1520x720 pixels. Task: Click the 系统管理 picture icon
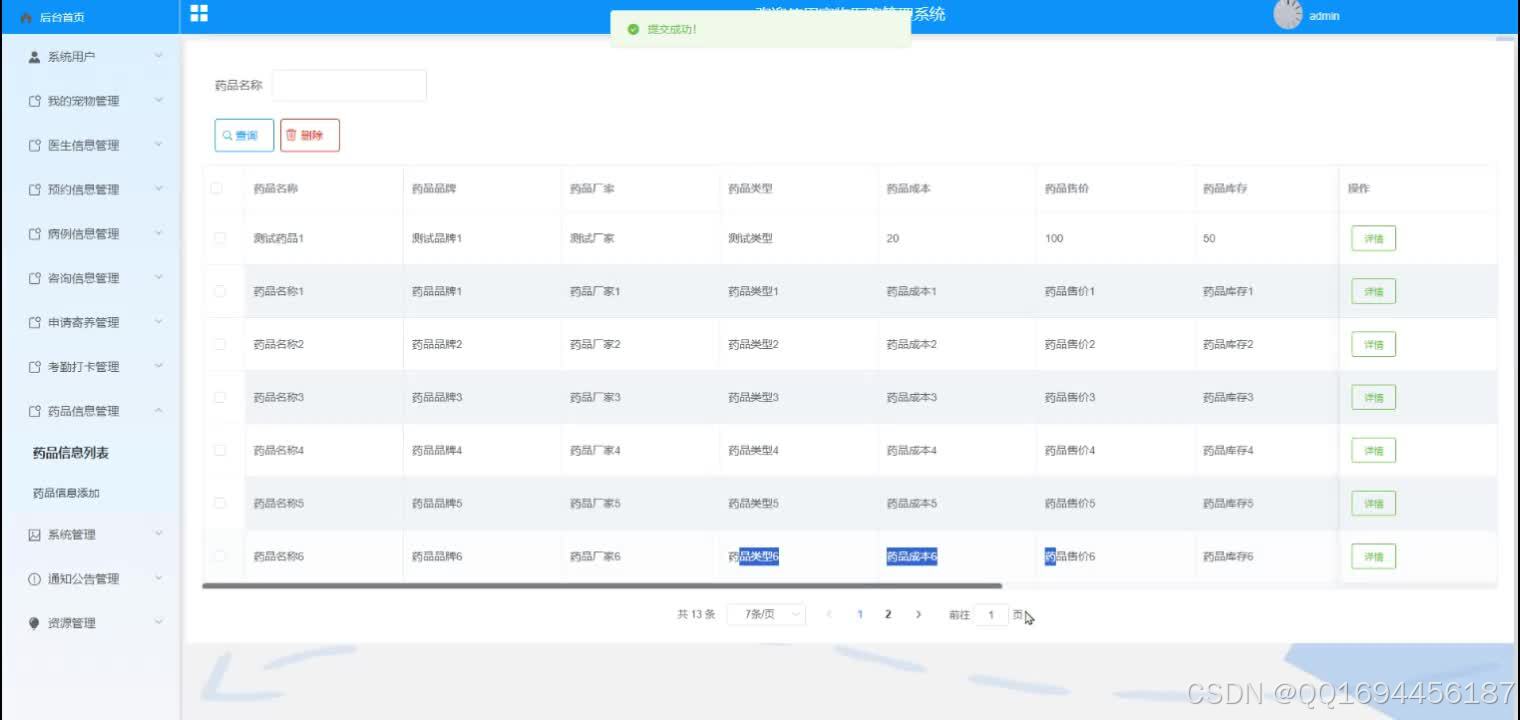[x=35, y=535]
